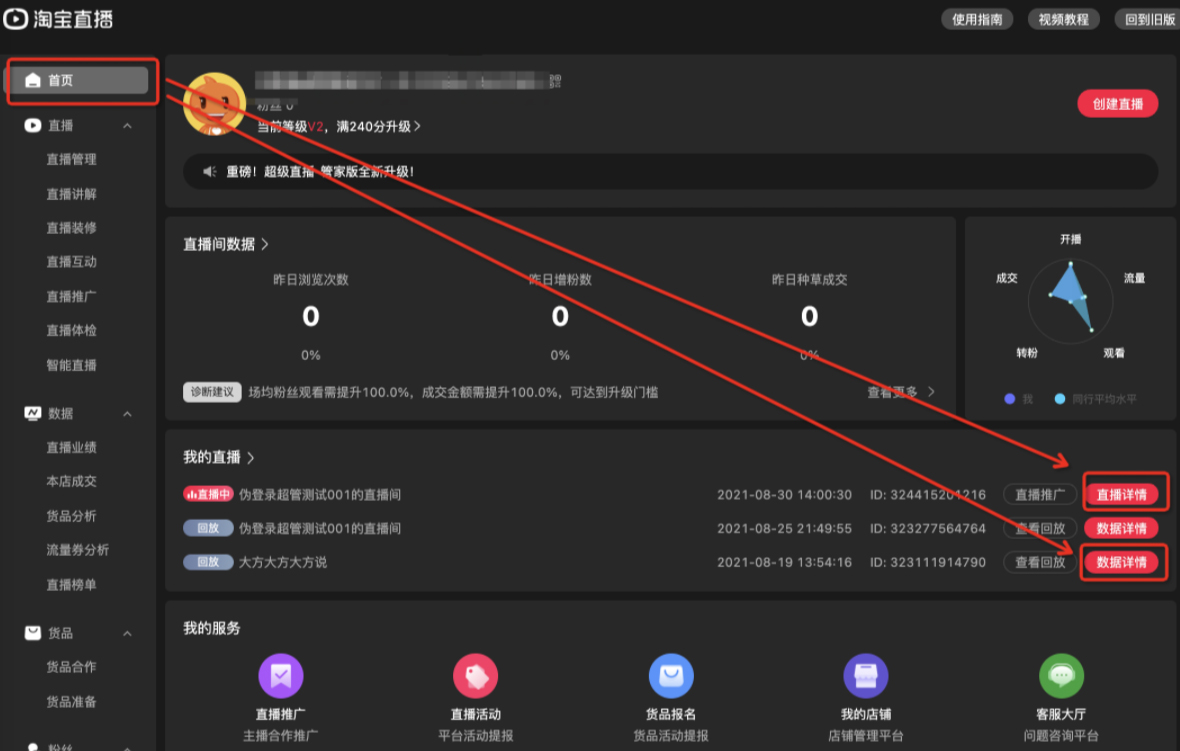Click the 创建直播 button
1180x751 pixels.
pos(1117,104)
